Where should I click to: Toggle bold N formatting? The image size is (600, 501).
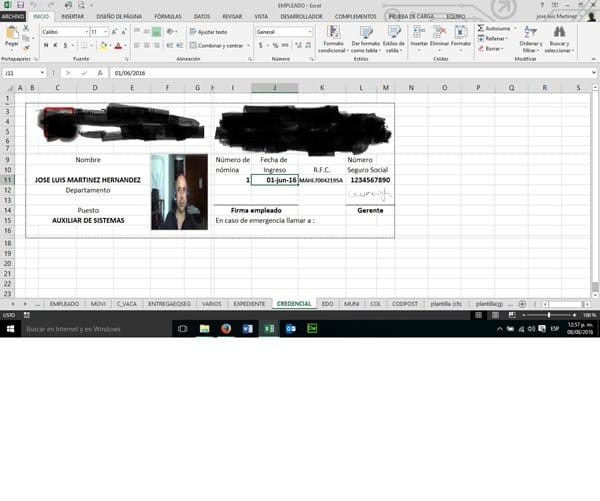(x=46, y=45)
